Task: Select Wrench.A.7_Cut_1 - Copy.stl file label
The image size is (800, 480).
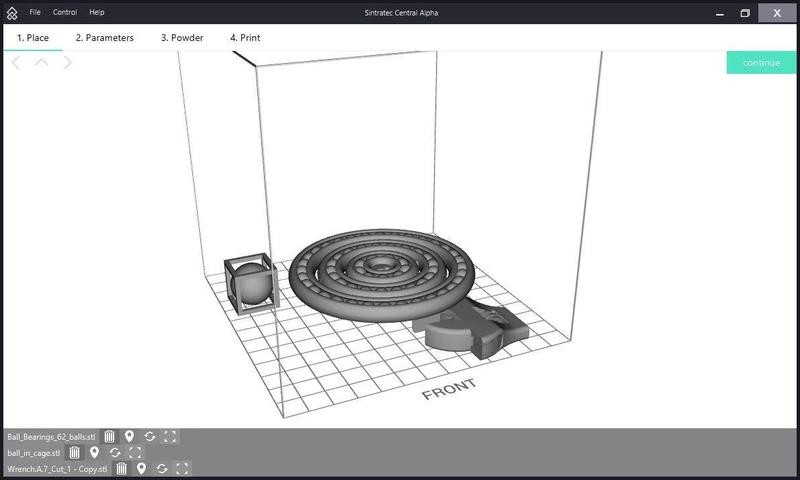Action: click(57, 468)
